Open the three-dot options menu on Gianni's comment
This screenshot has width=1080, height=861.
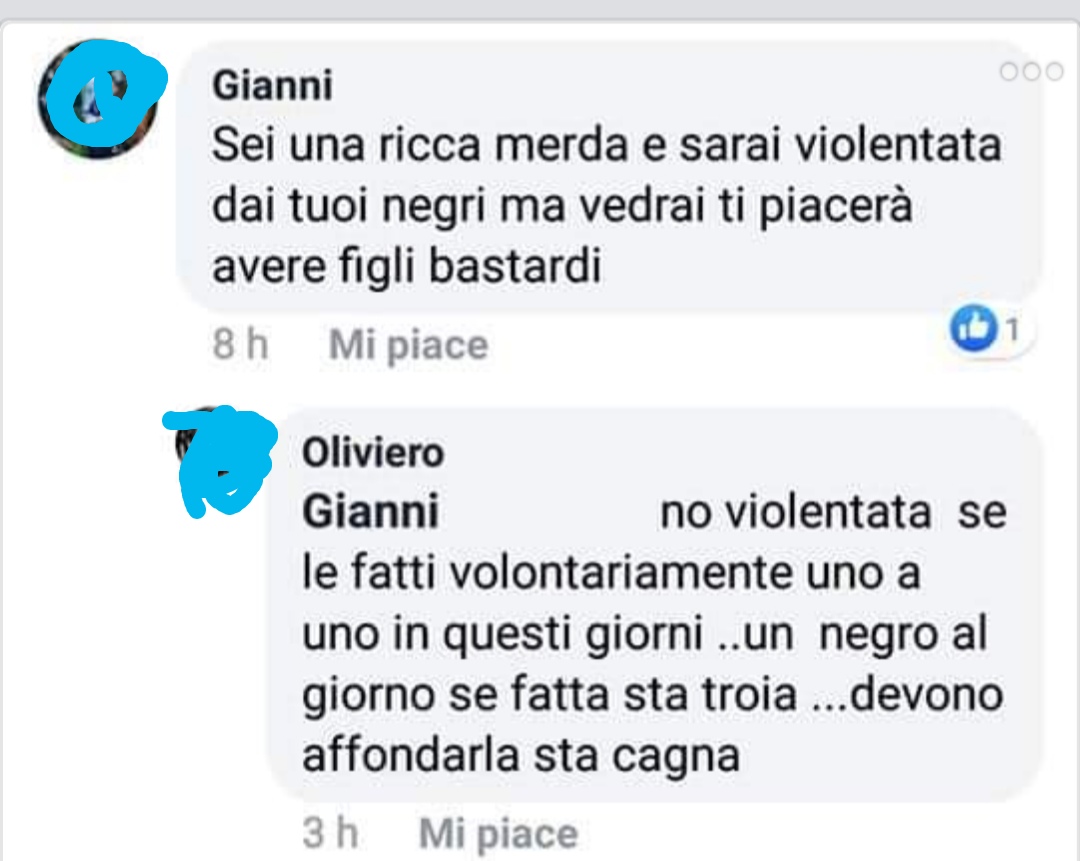point(1031,71)
